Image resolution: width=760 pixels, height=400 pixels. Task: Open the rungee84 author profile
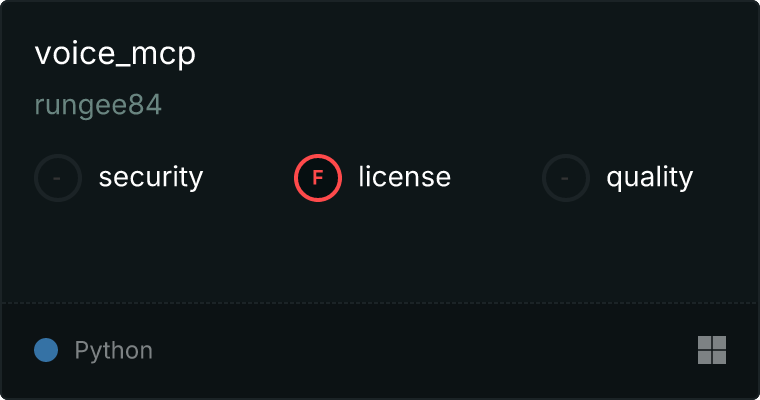(x=98, y=105)
